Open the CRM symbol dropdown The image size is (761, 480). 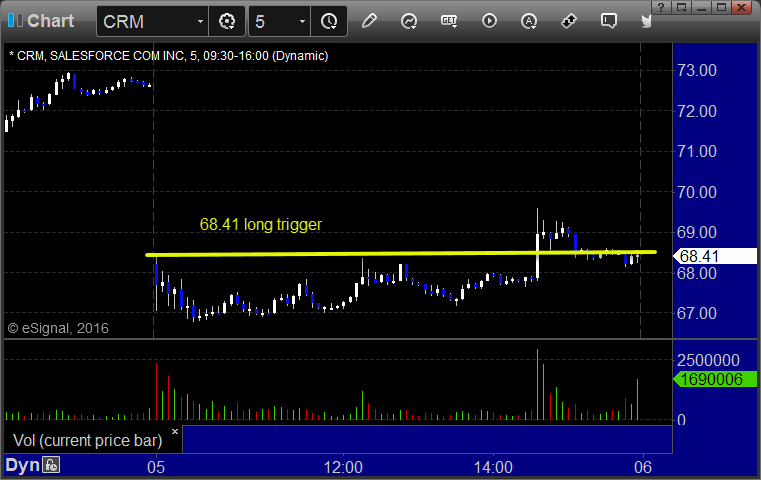pyautogui.click(x=200, y=21)
